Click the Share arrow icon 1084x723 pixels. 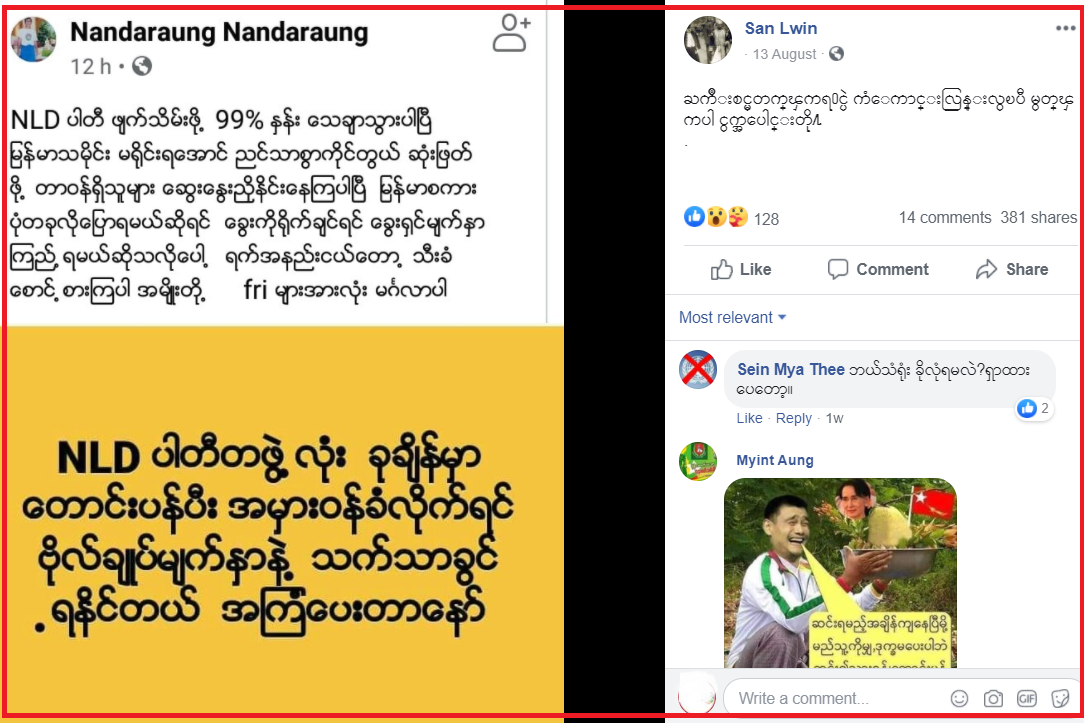987,270
